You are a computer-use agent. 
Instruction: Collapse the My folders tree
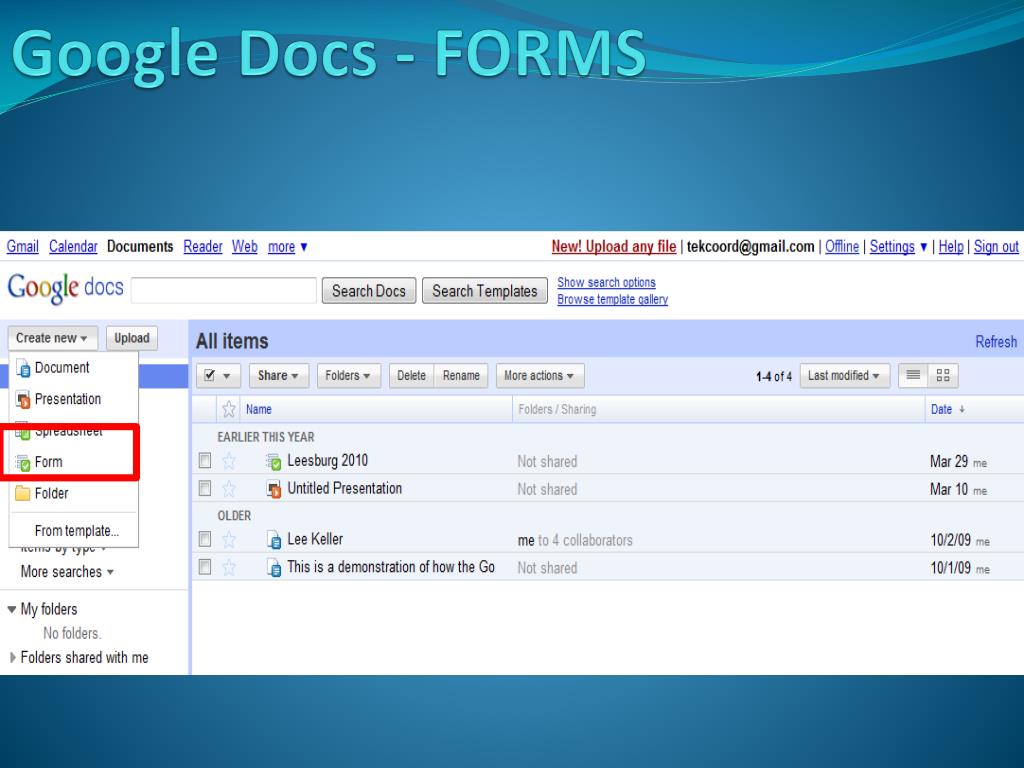(12, 609)
